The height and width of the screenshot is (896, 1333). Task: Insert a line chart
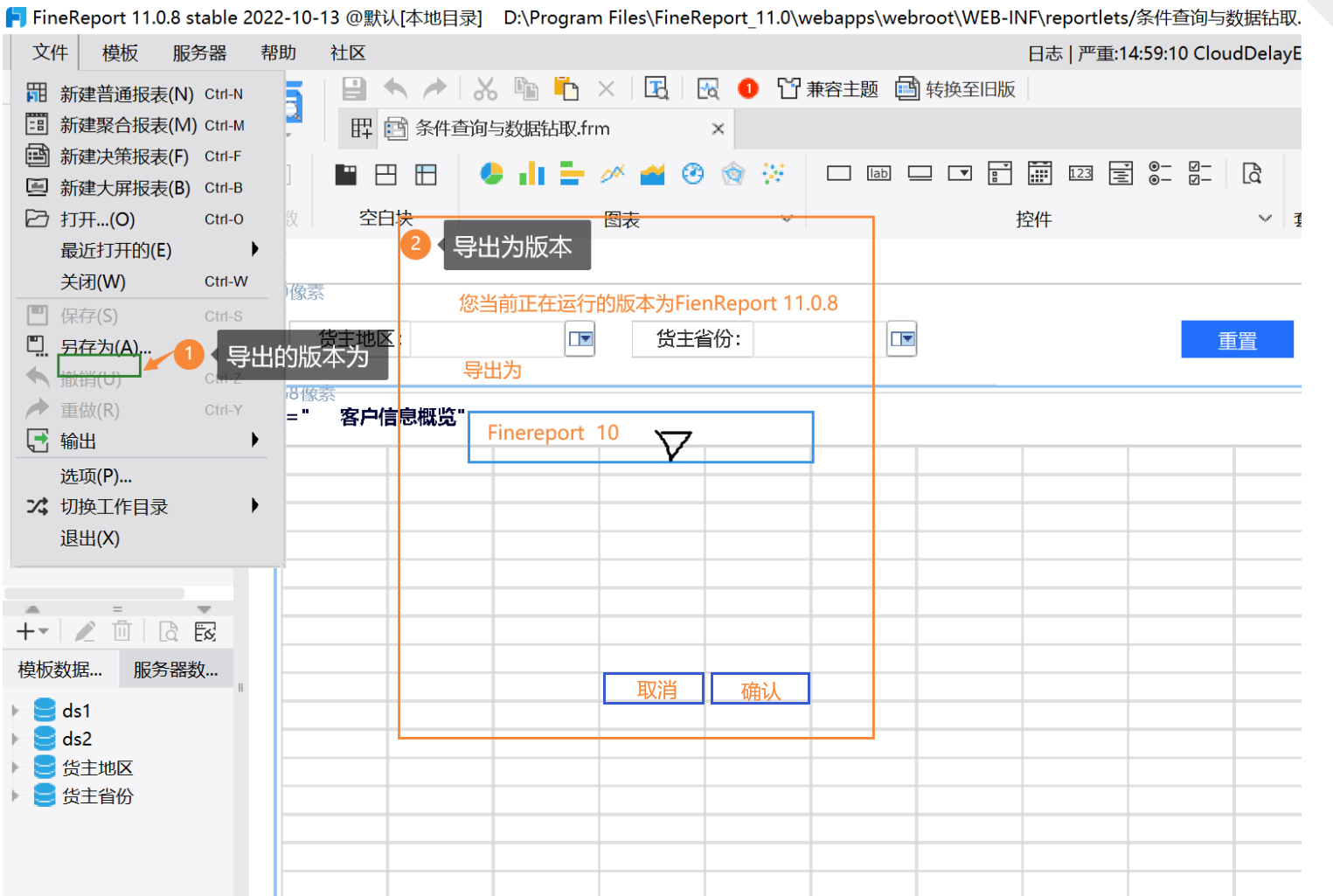(612, 174)
